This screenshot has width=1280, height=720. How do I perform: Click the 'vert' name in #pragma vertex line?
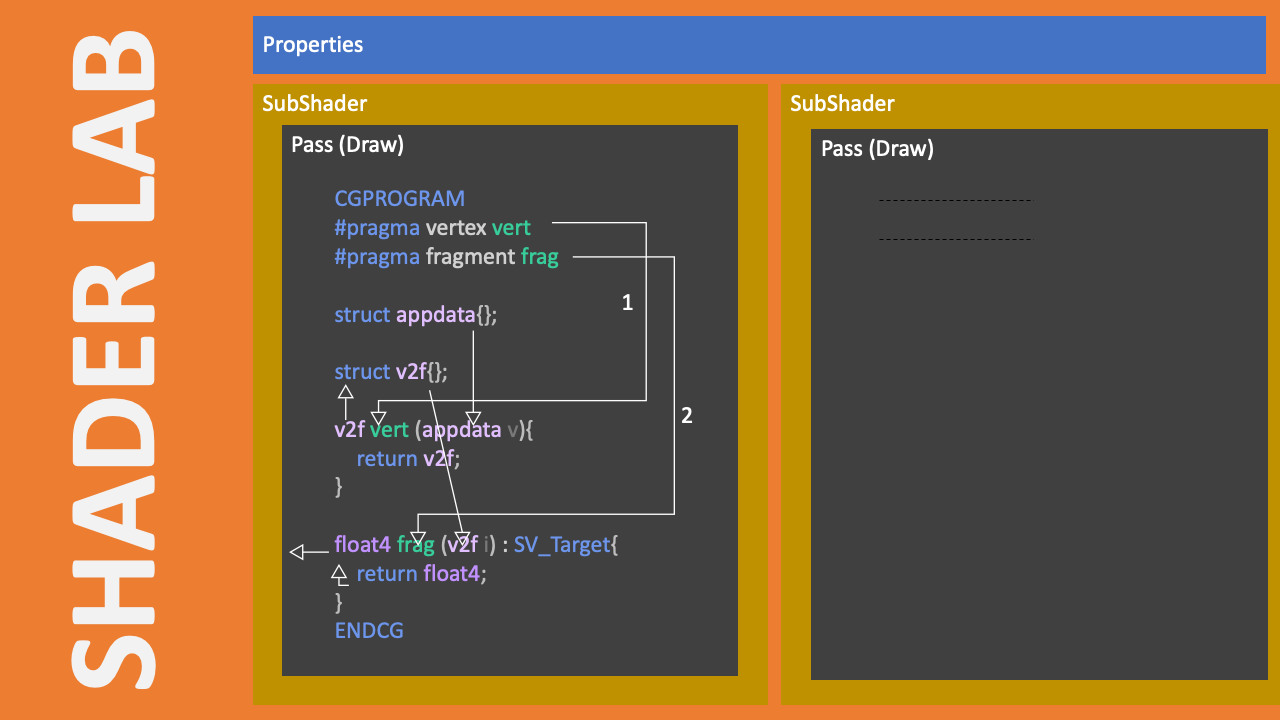click(511, 227)
